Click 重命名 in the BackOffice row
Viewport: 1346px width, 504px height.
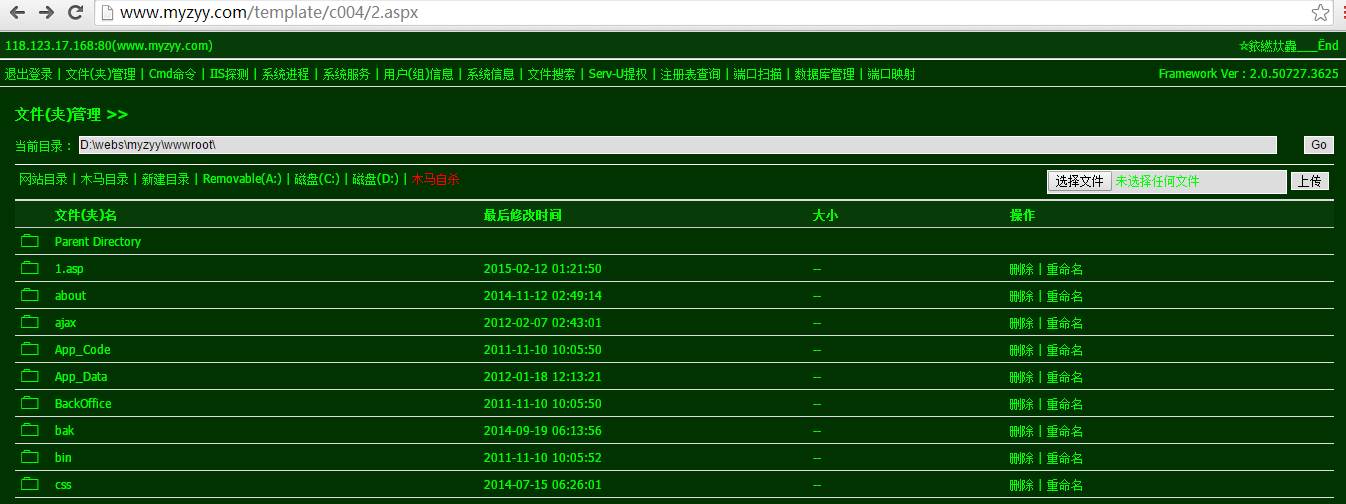click(x=1065, y=404)
